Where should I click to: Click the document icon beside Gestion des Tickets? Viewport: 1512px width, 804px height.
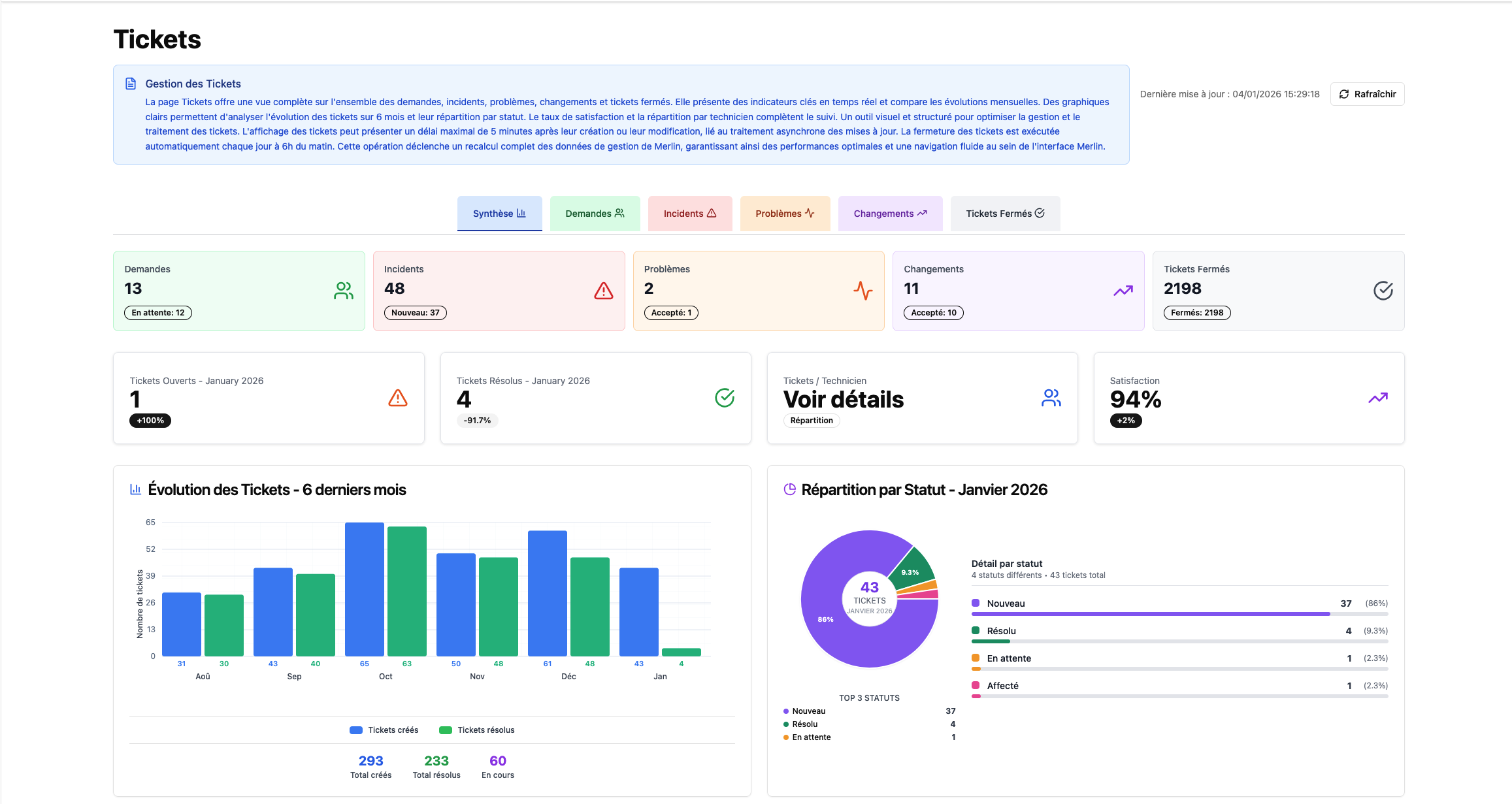(130, 82)
